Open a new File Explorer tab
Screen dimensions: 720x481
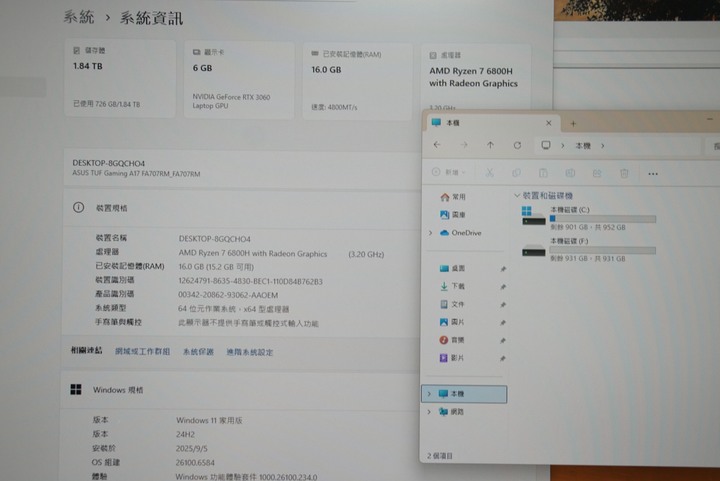pos(573,123)
